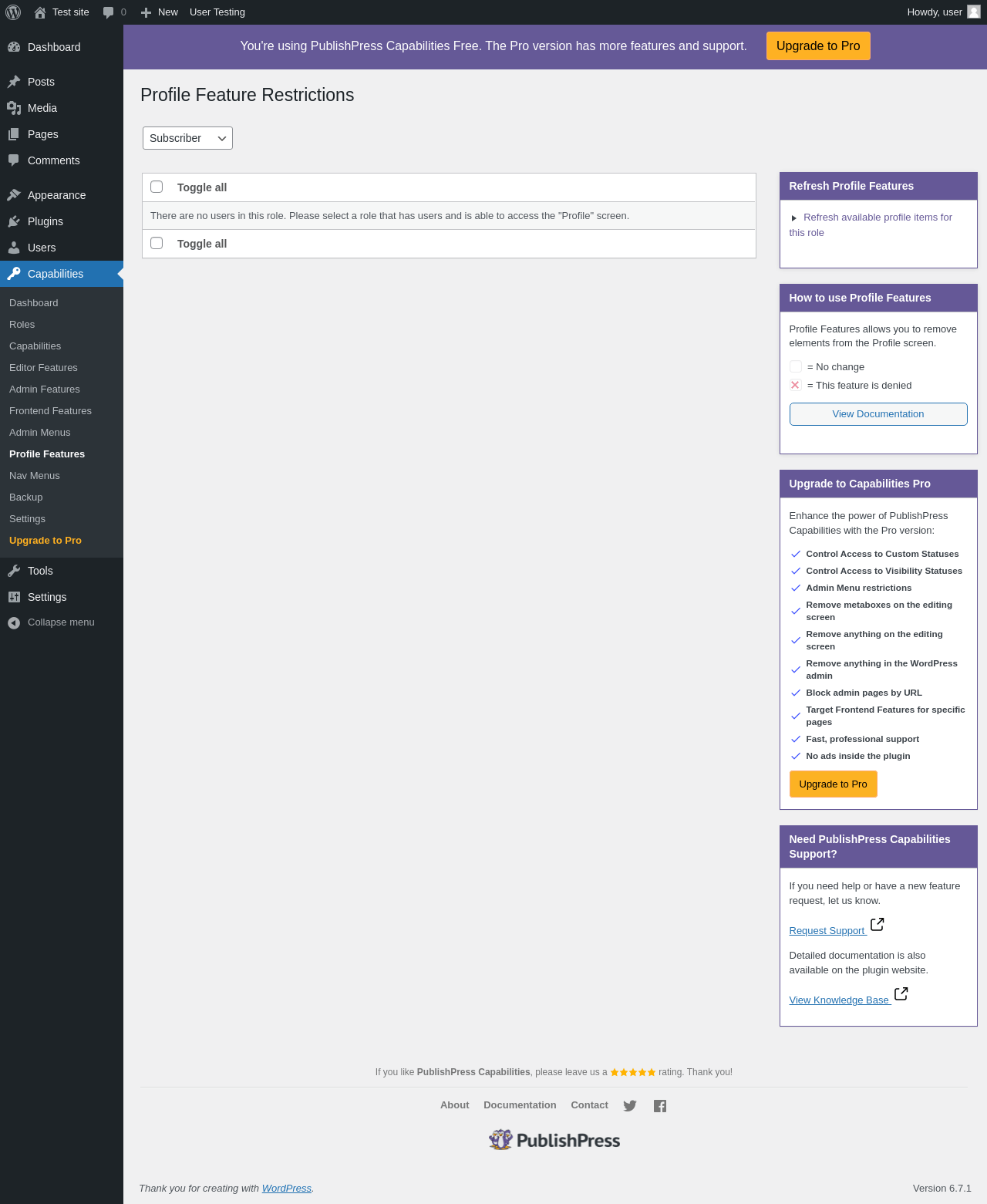Click the Settings sliders icon in sidebar
Screen dimensions: 987x1204
(14, 597)
